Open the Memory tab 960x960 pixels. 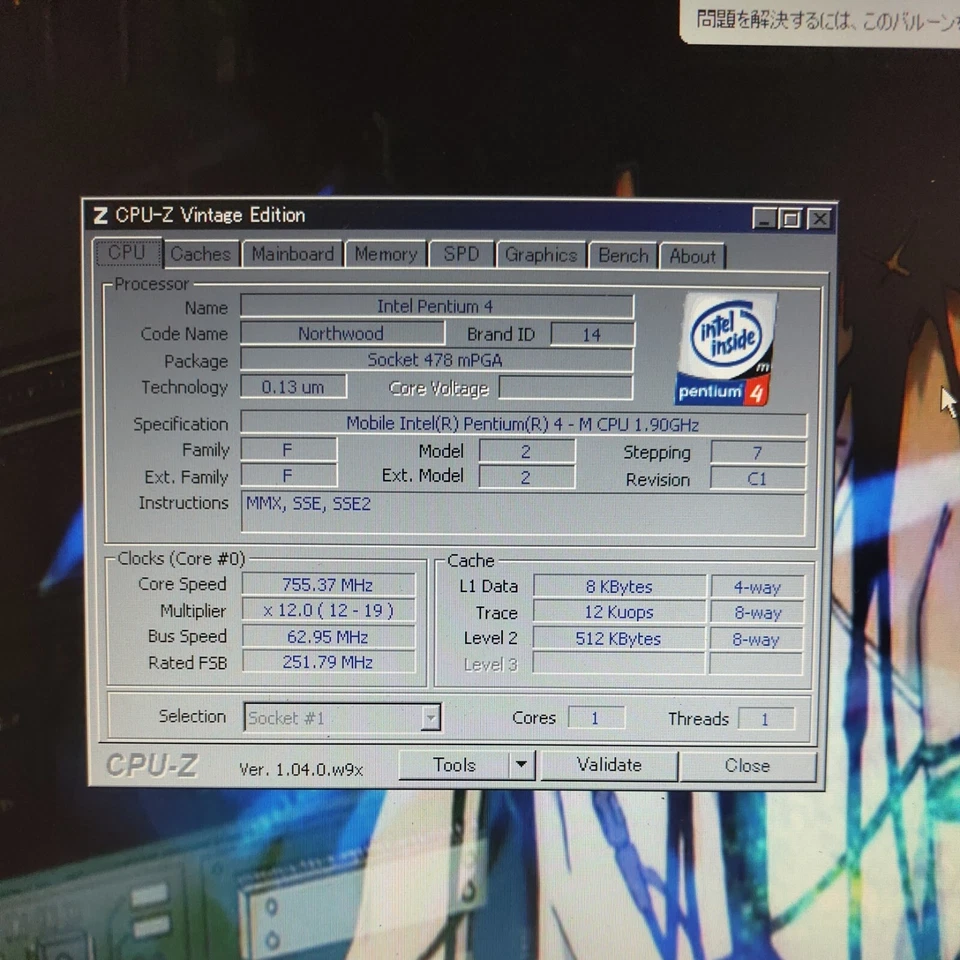click(386, 254)
